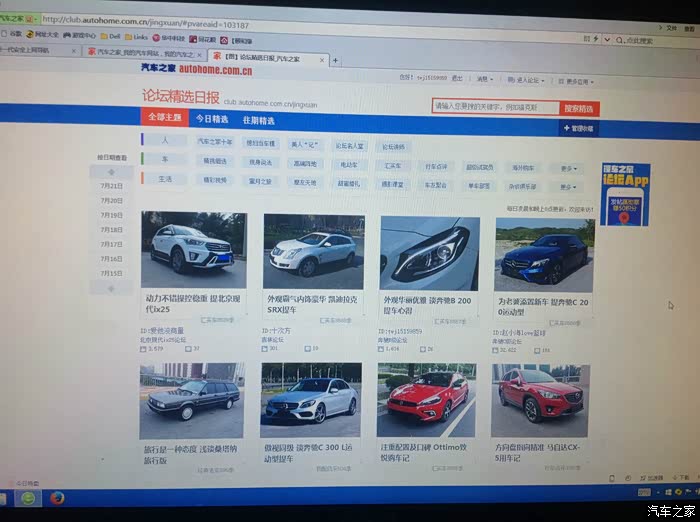Switch to the 往期精选 tab

coord(258,120)
